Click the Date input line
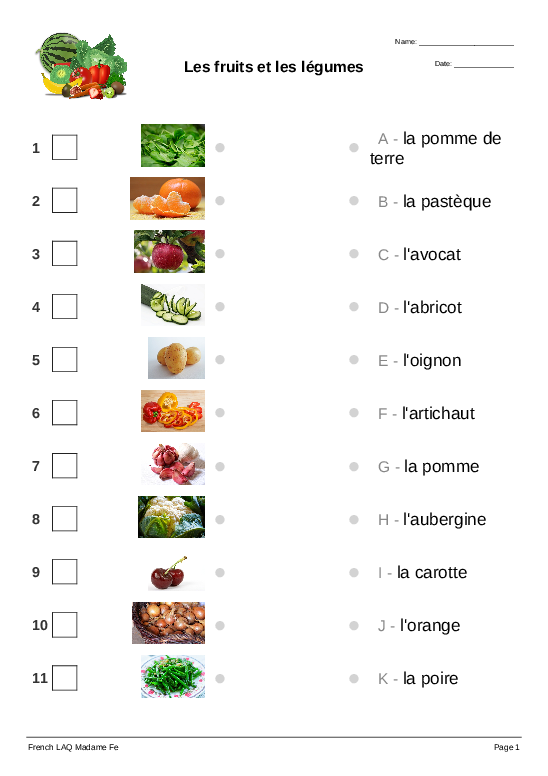 click(x=484, y=64)
